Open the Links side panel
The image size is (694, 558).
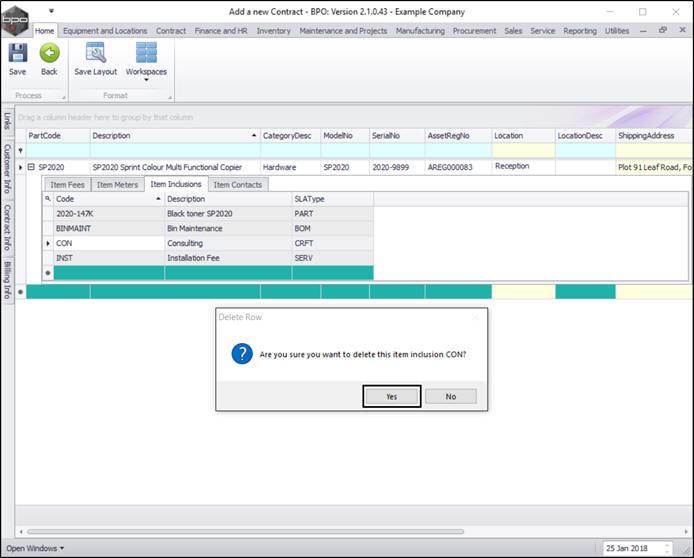[7, 121]
